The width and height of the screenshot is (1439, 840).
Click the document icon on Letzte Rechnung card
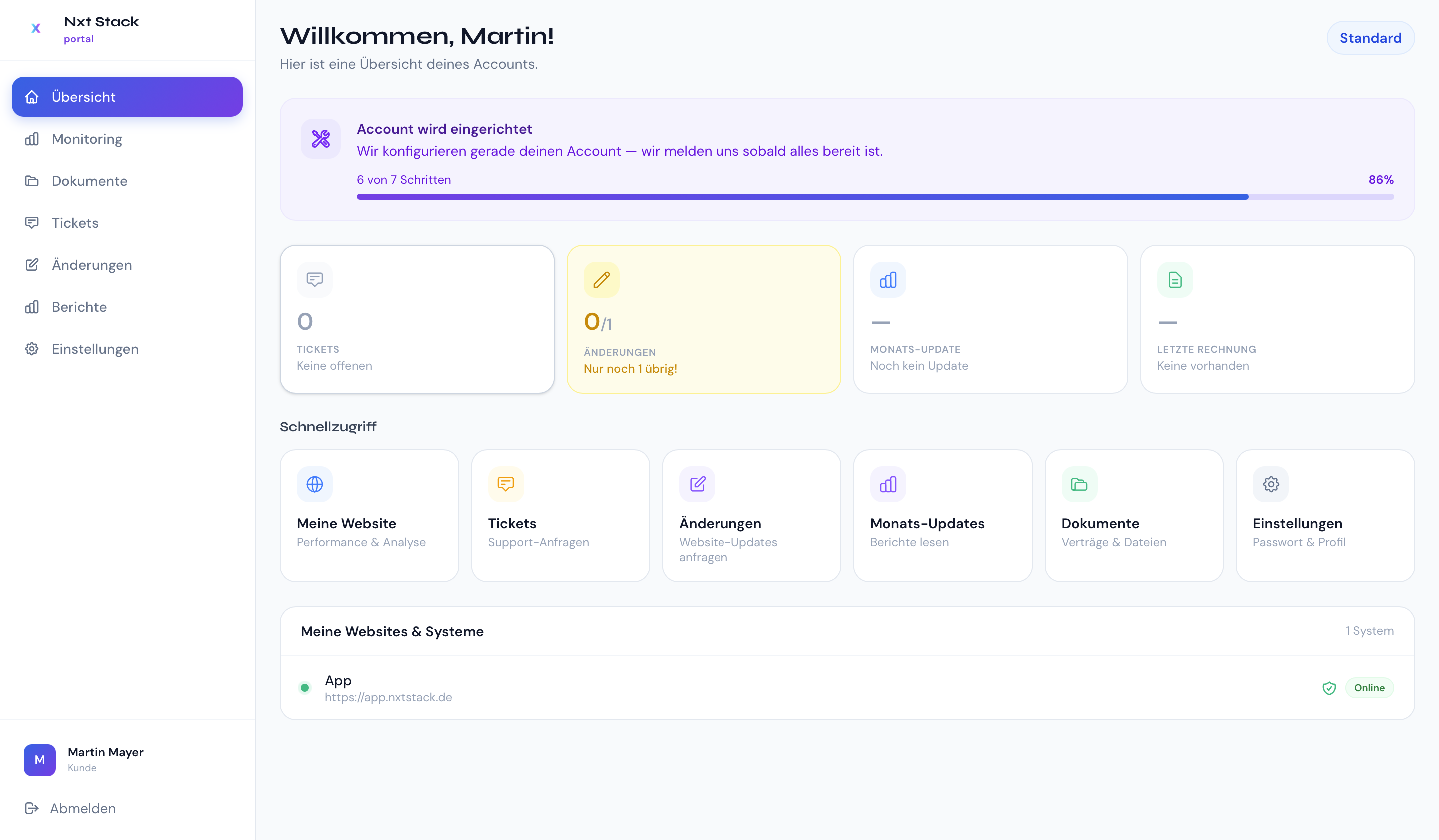pyautogui.click(x=1175, y=280)
